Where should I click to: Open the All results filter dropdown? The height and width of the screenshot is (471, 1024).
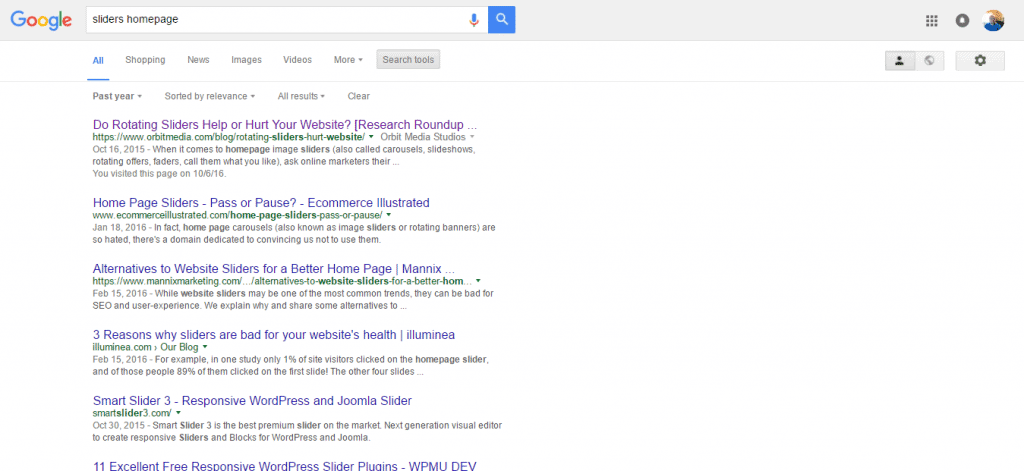[x=301, y=96]
